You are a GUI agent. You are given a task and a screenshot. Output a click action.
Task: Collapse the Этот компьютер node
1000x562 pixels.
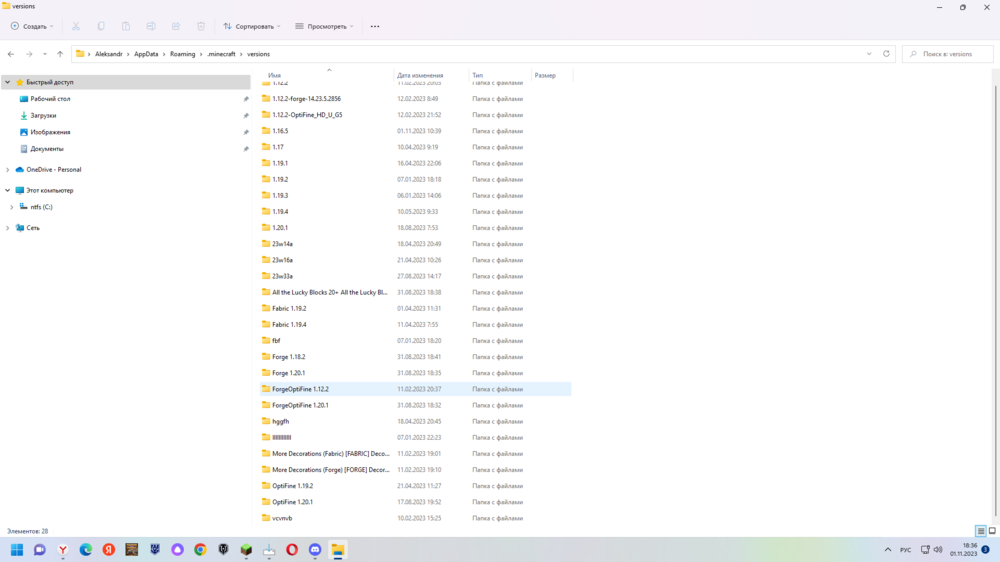(x=8, y=190)
